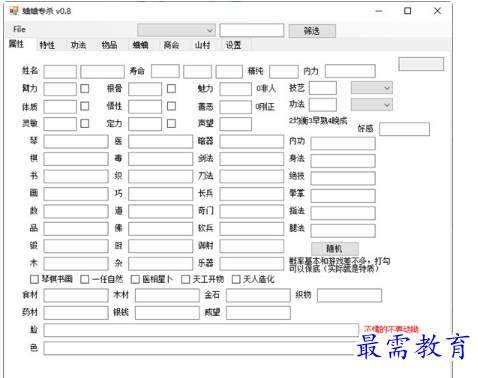Open the File menu
The image size is (478, 378).
pos(19,29)
